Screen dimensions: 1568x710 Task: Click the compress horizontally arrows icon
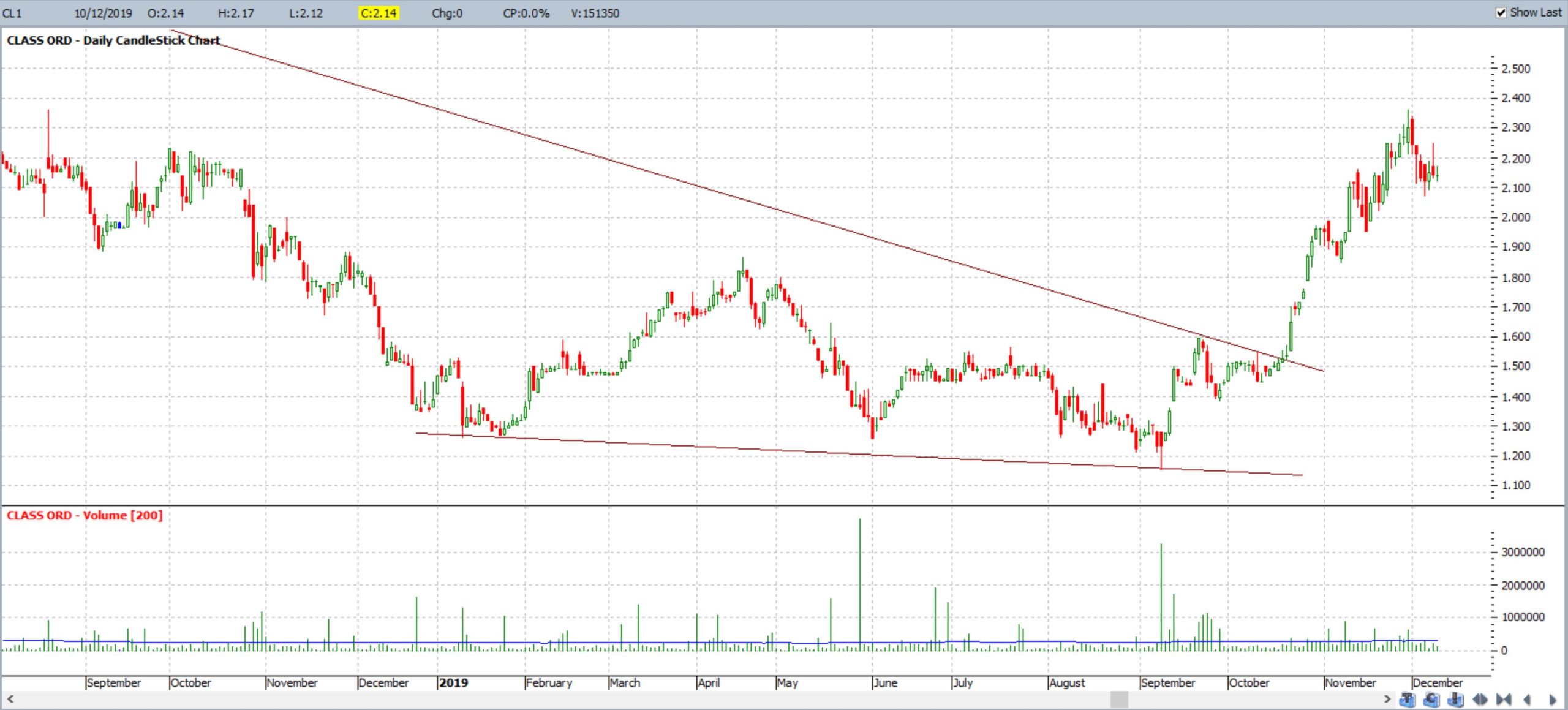(1504, 699)
